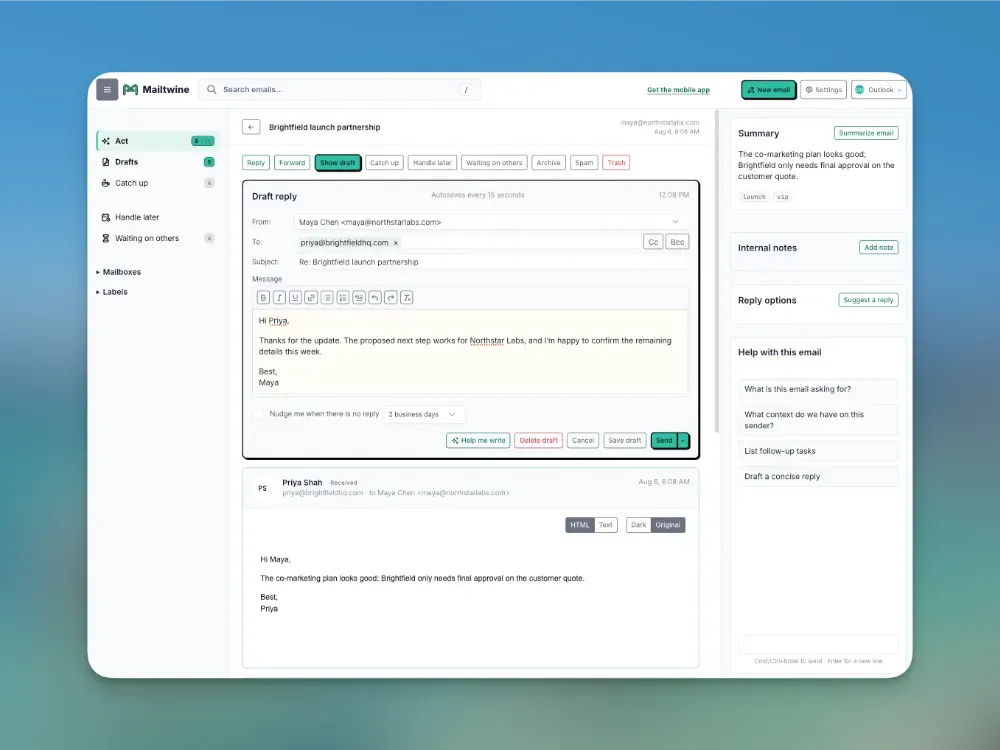Open Catch up in the sidebar
The width and height of the screenshot is (1000, 750).
pos(157,183)
